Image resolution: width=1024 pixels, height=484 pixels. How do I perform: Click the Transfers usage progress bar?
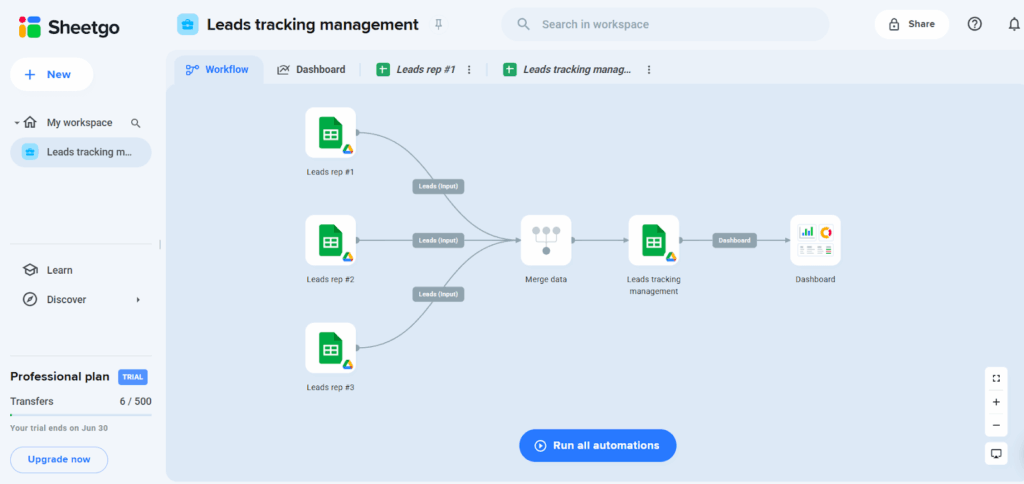(81, 415)
